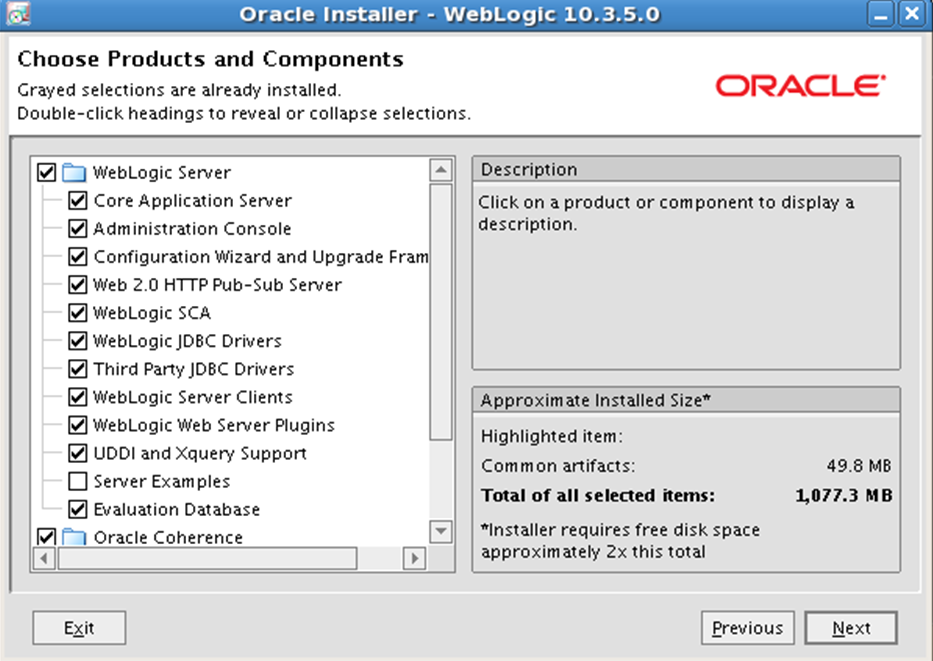
Task: Click the Oracle Coherence folder icon
Action: coord(74,537)
